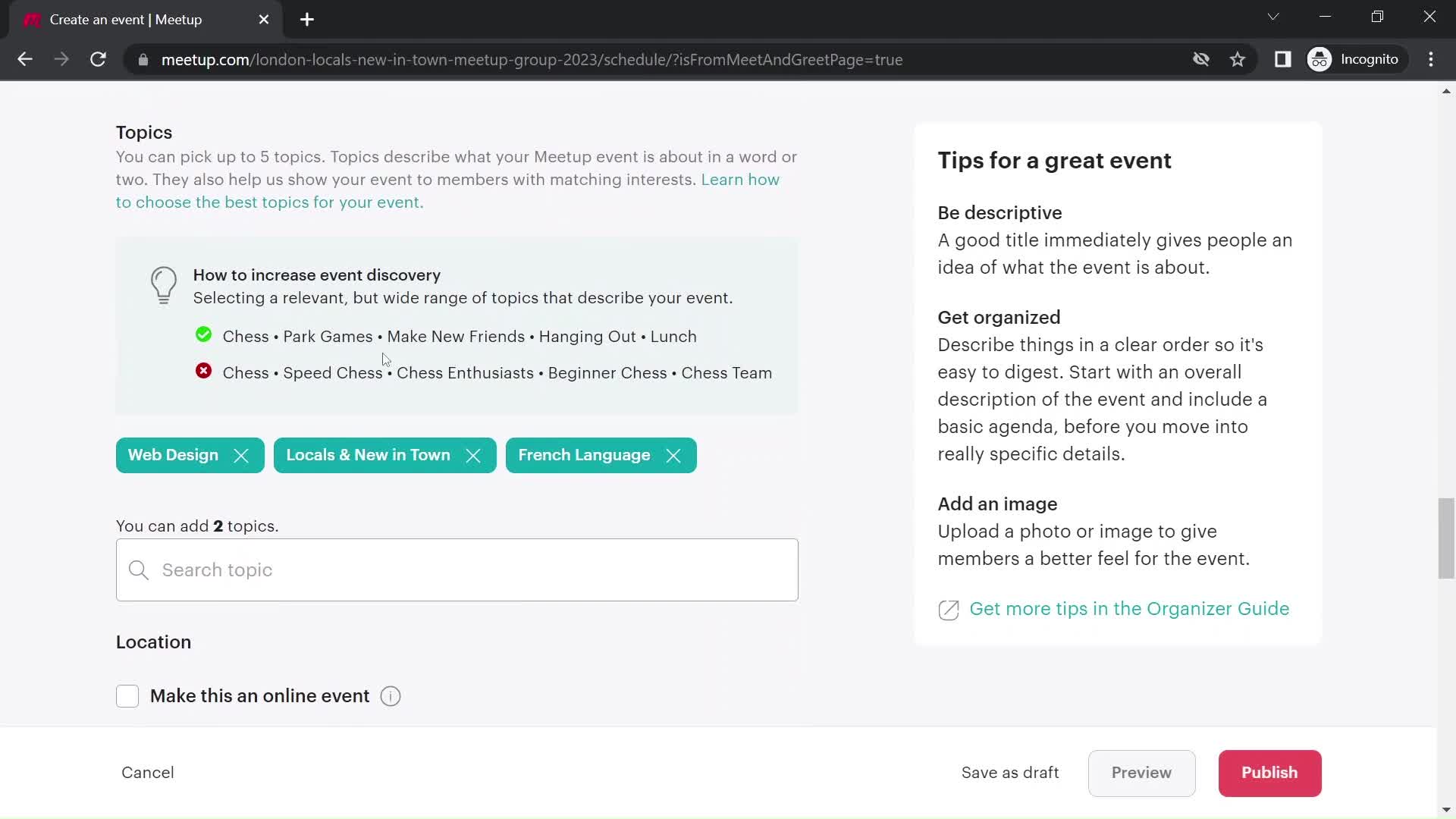Click the red X bad example icon

tap(203, 371)
